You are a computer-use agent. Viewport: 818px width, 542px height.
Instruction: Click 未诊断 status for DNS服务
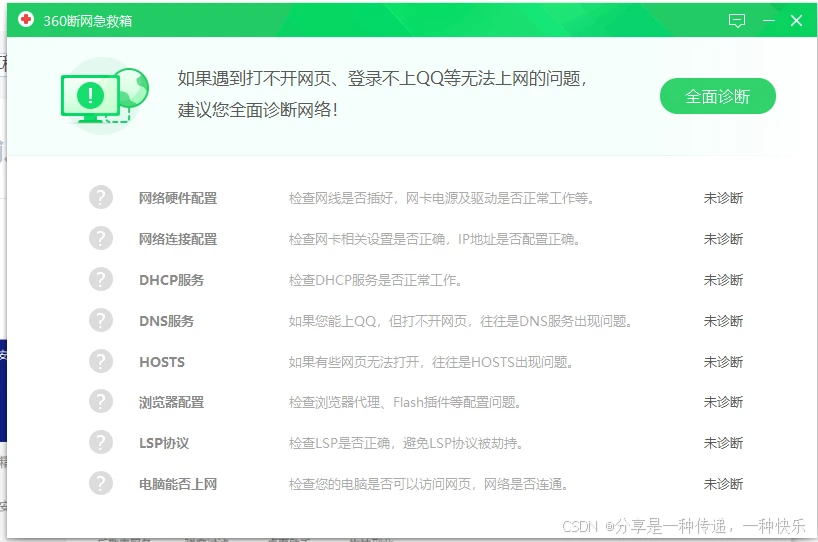pyautogui.click(x=723, y=321)
